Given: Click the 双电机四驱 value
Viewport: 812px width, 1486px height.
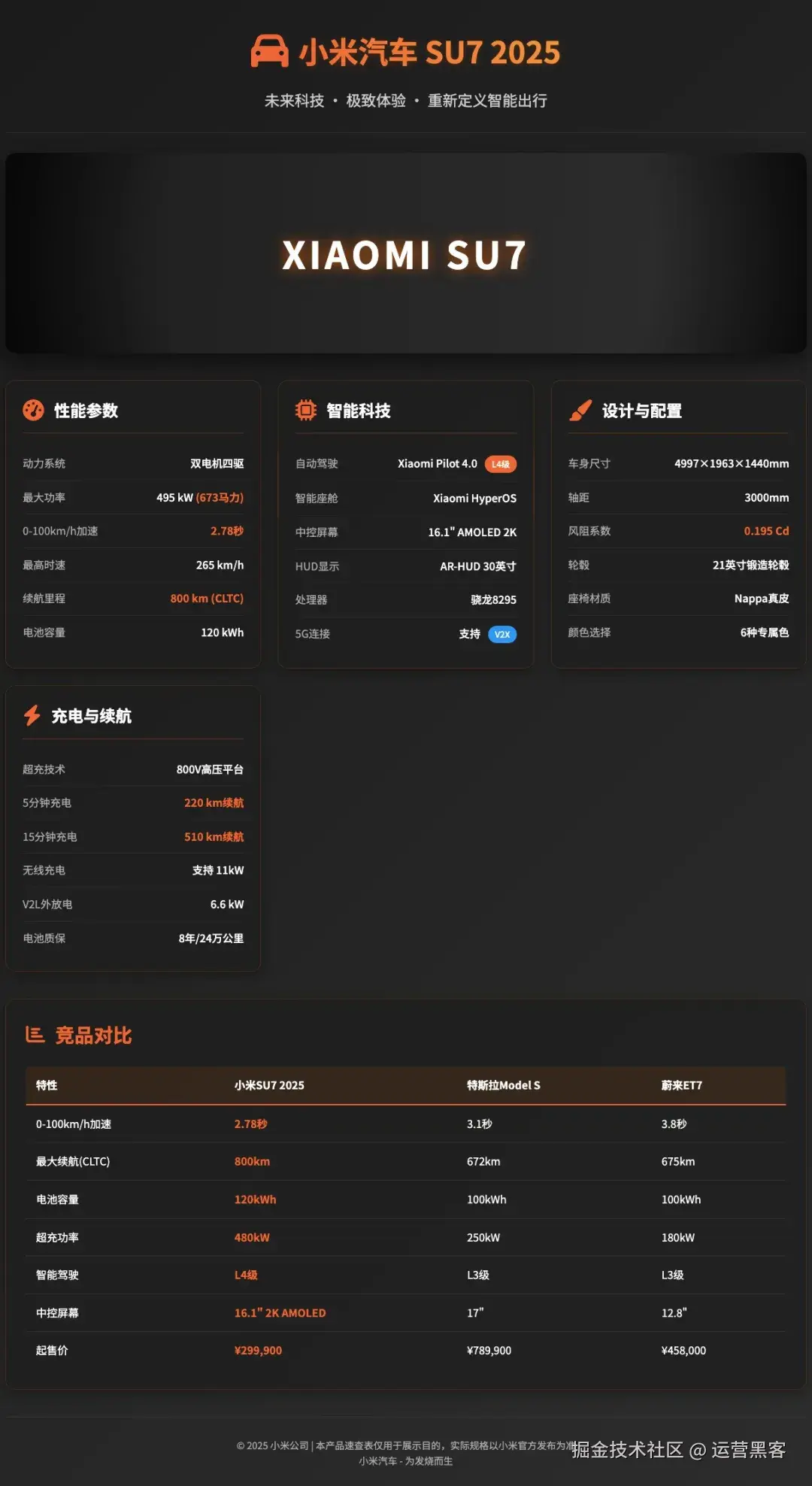Looking at the screenshot, I should click(217, 463).
